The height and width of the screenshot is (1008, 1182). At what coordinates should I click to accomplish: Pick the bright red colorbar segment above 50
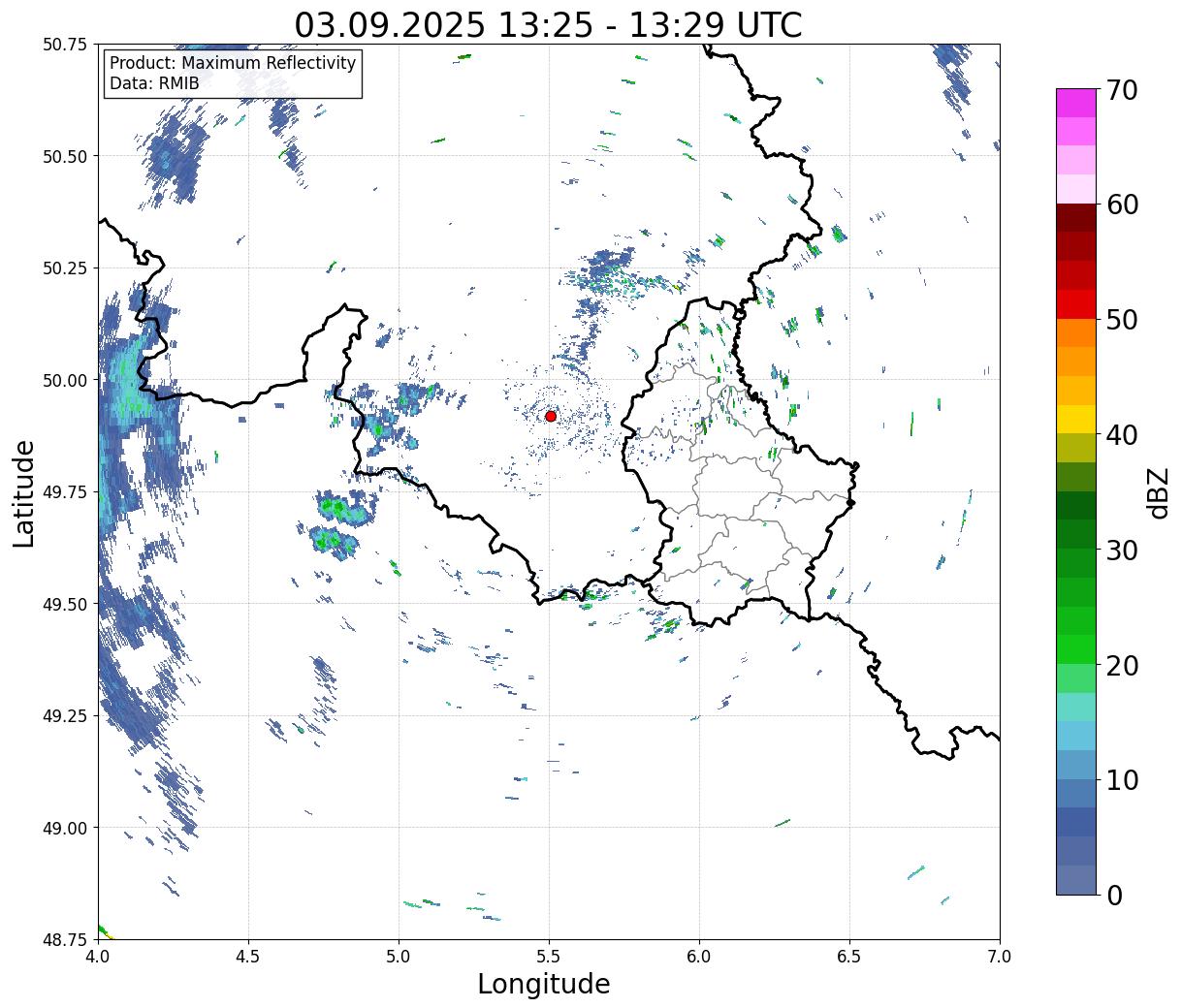pyautogui.click(x=1076, y=304)
